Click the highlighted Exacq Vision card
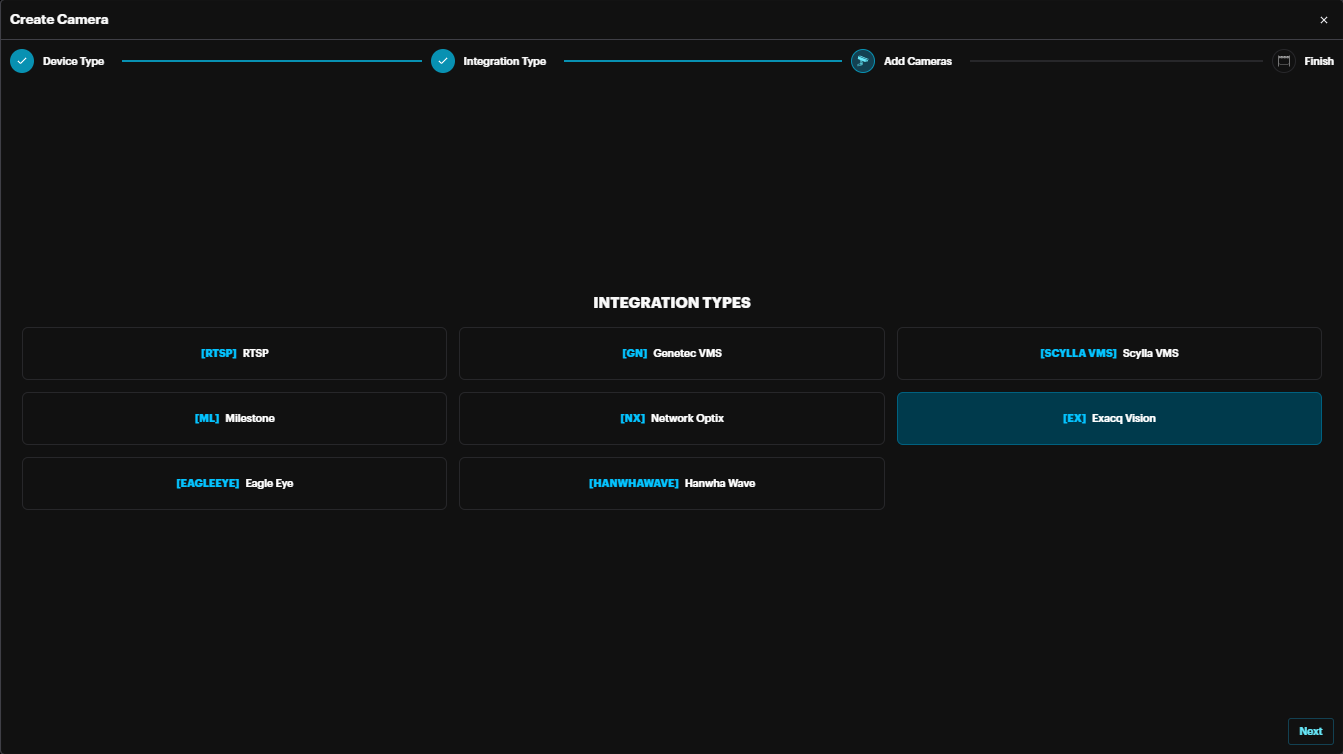The width and height of the screenshot is (1343, 754). [x=1109, y=418]
